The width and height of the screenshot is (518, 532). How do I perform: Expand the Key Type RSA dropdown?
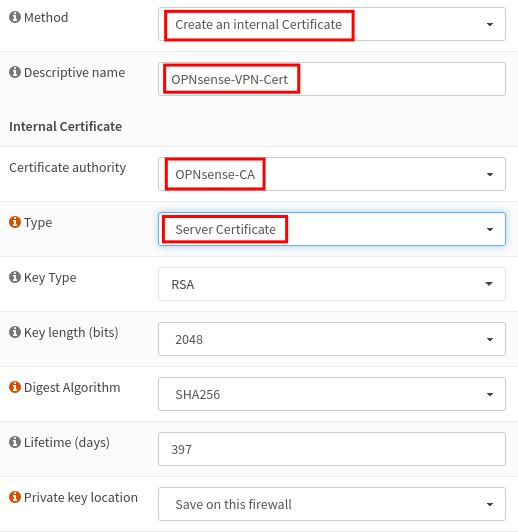[x=332, y=284]
